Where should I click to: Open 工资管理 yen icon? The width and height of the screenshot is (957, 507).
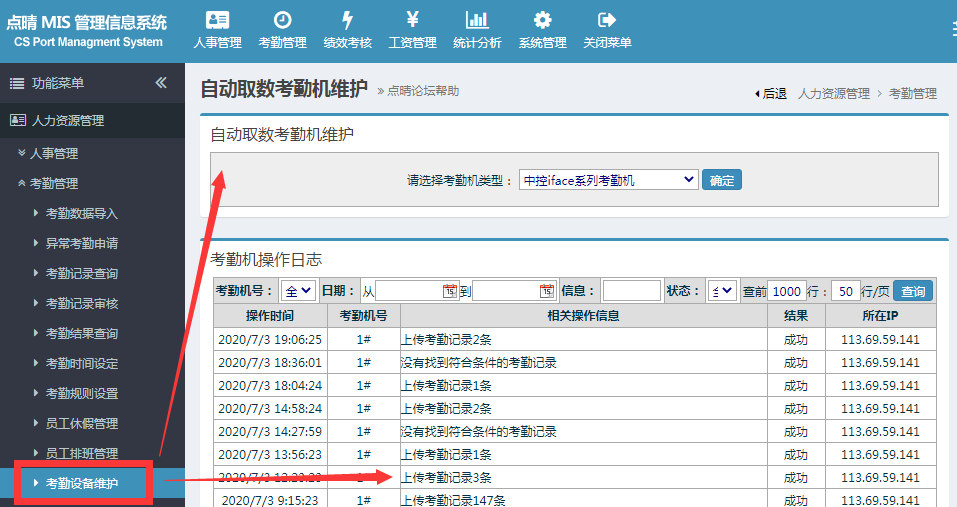pos(412,20)
